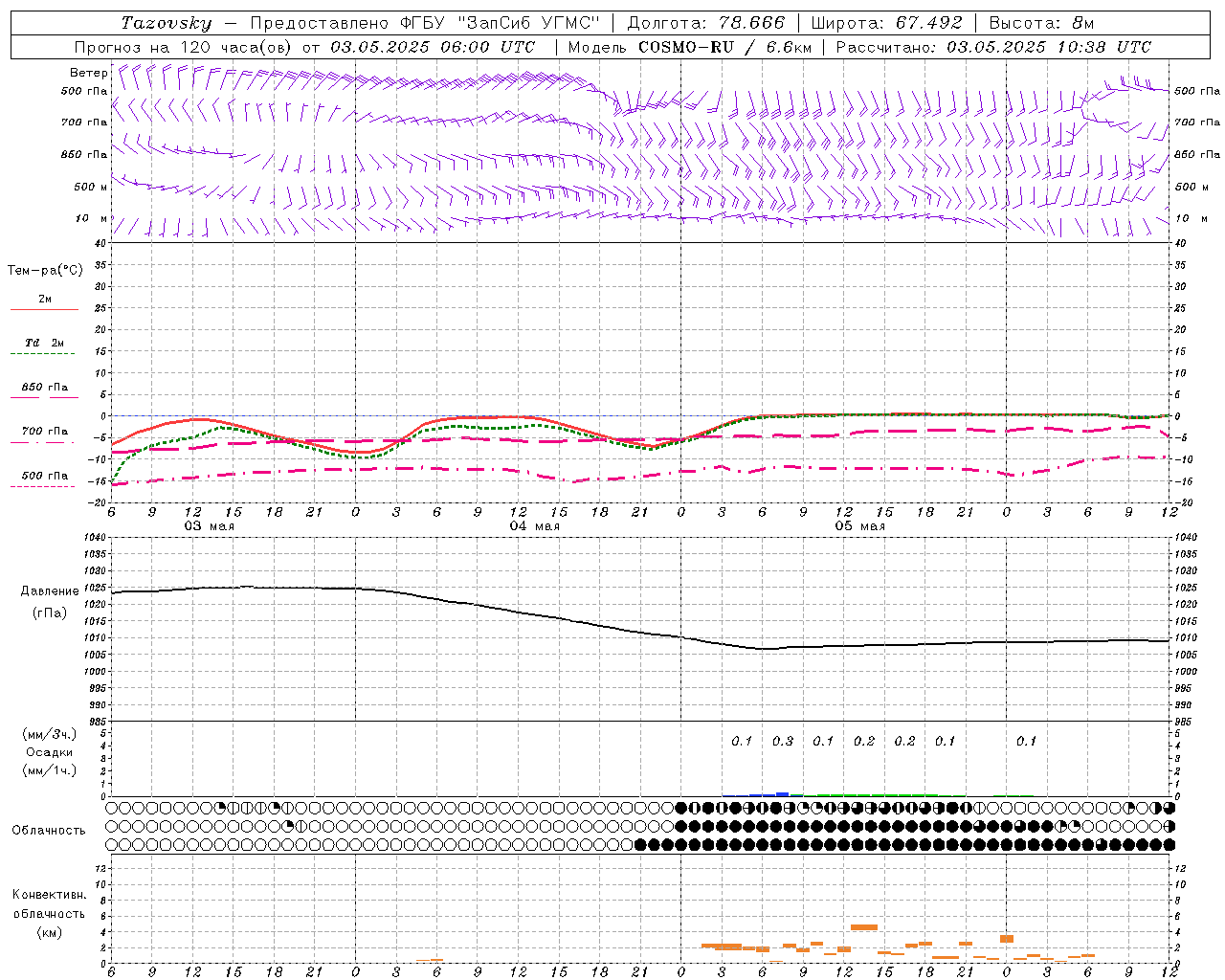Click the '(гПа)' unit label under Давление
This screenshot has height=980, width=1225.
point(50,613)
